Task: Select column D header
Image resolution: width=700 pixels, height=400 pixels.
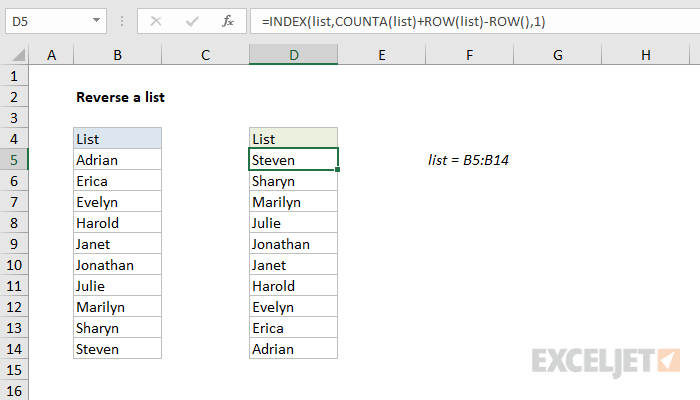Action: (x=293, y=55)
